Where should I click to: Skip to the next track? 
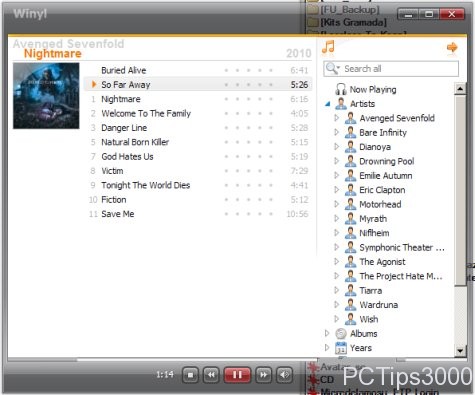[263, 375]
